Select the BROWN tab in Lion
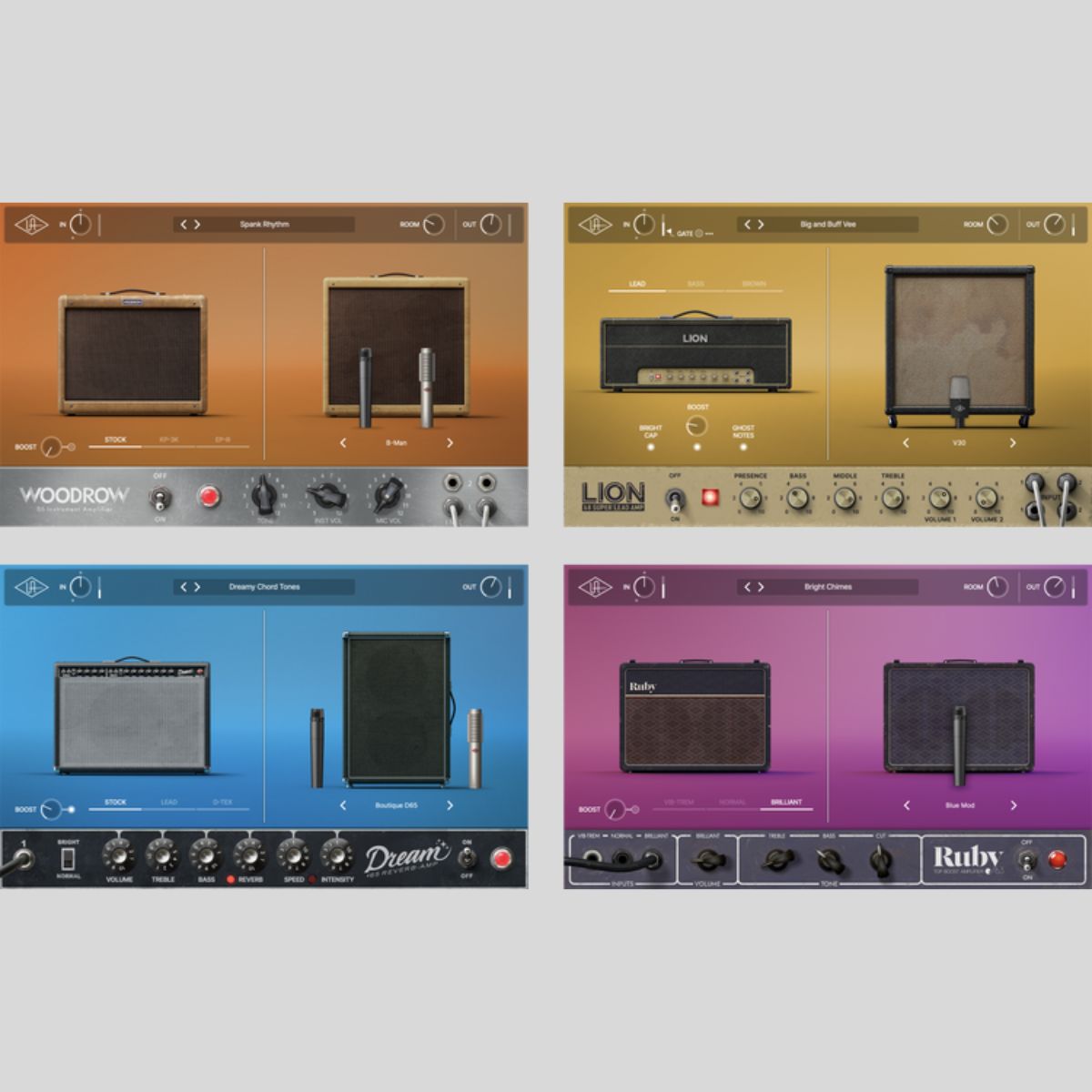Viewport: 1092px width, 1092px height. point(753,284)
